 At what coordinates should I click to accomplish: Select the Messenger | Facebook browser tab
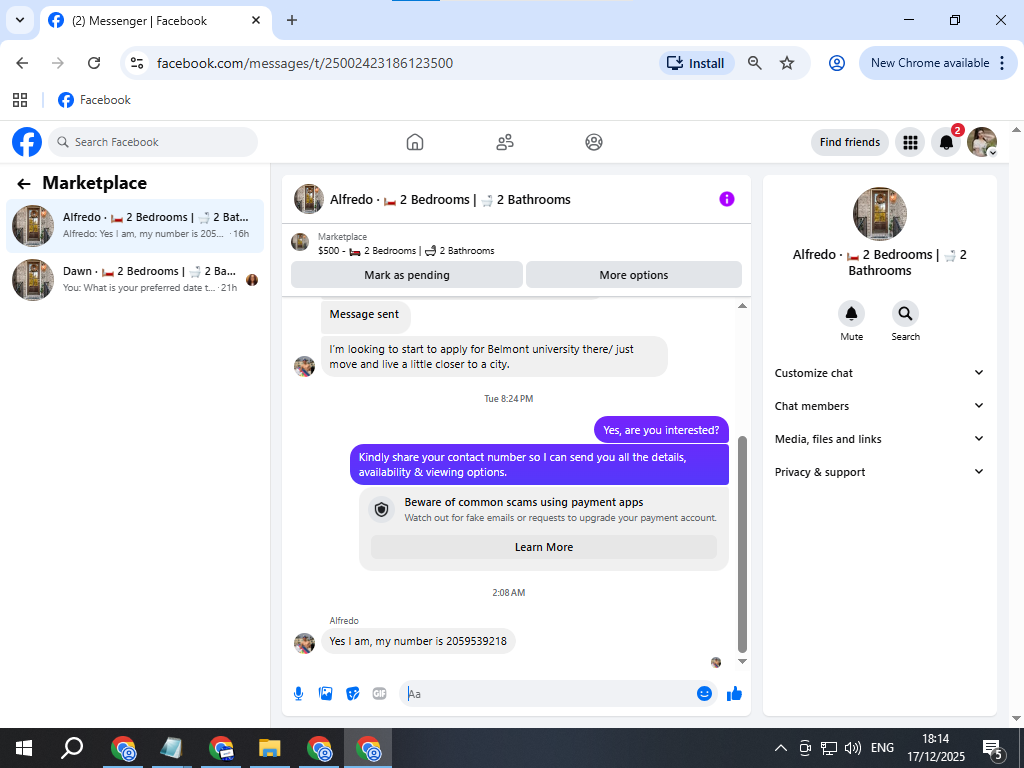tap(155, 21)
